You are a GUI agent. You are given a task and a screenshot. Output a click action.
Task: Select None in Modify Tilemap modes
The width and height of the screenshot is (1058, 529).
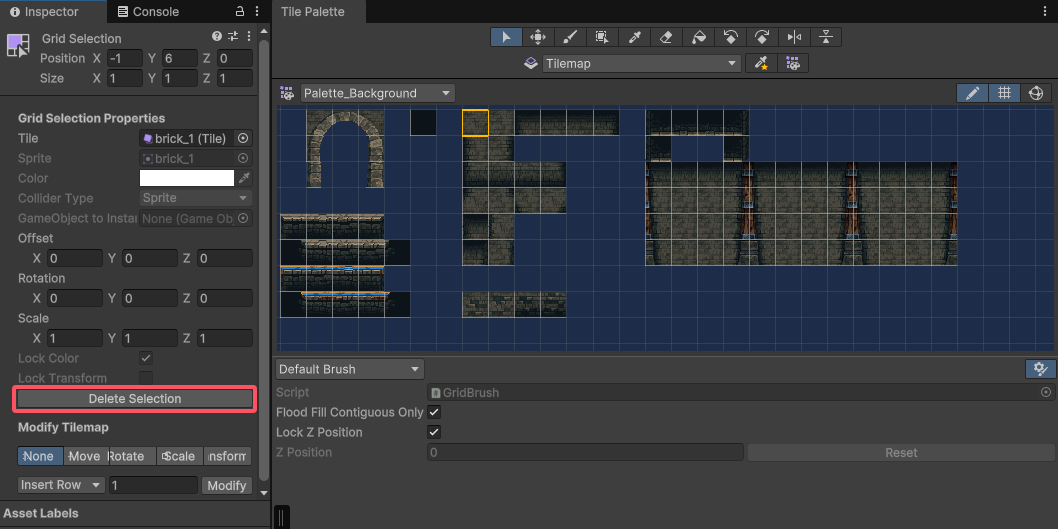click(40, 456)
